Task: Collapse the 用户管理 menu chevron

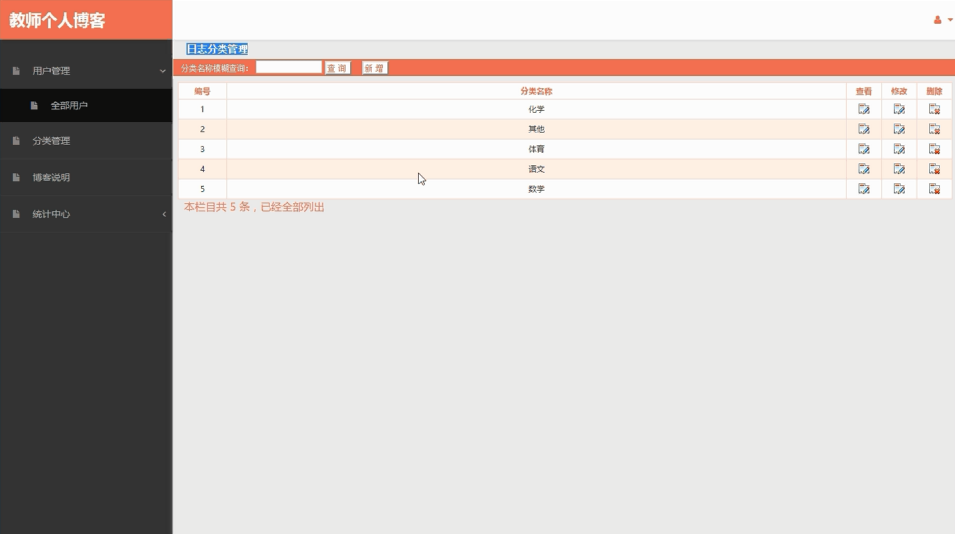Action: [163, 71]
